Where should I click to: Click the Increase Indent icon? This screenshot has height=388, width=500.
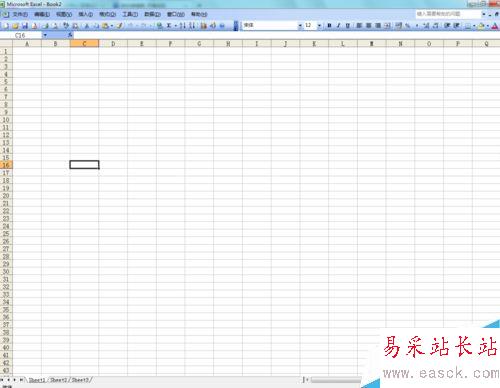coord(457,26)
